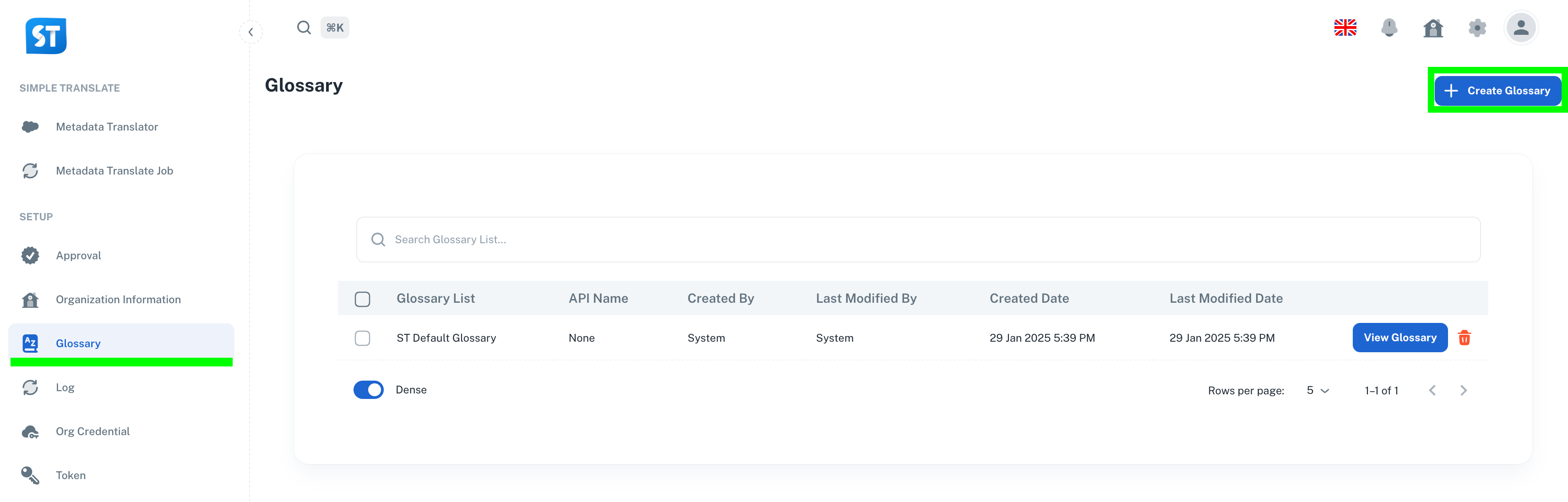Collapse the sidebar with the chevron button
The height and width of the screenshot is (502, 1568).
tap(251, 32)
